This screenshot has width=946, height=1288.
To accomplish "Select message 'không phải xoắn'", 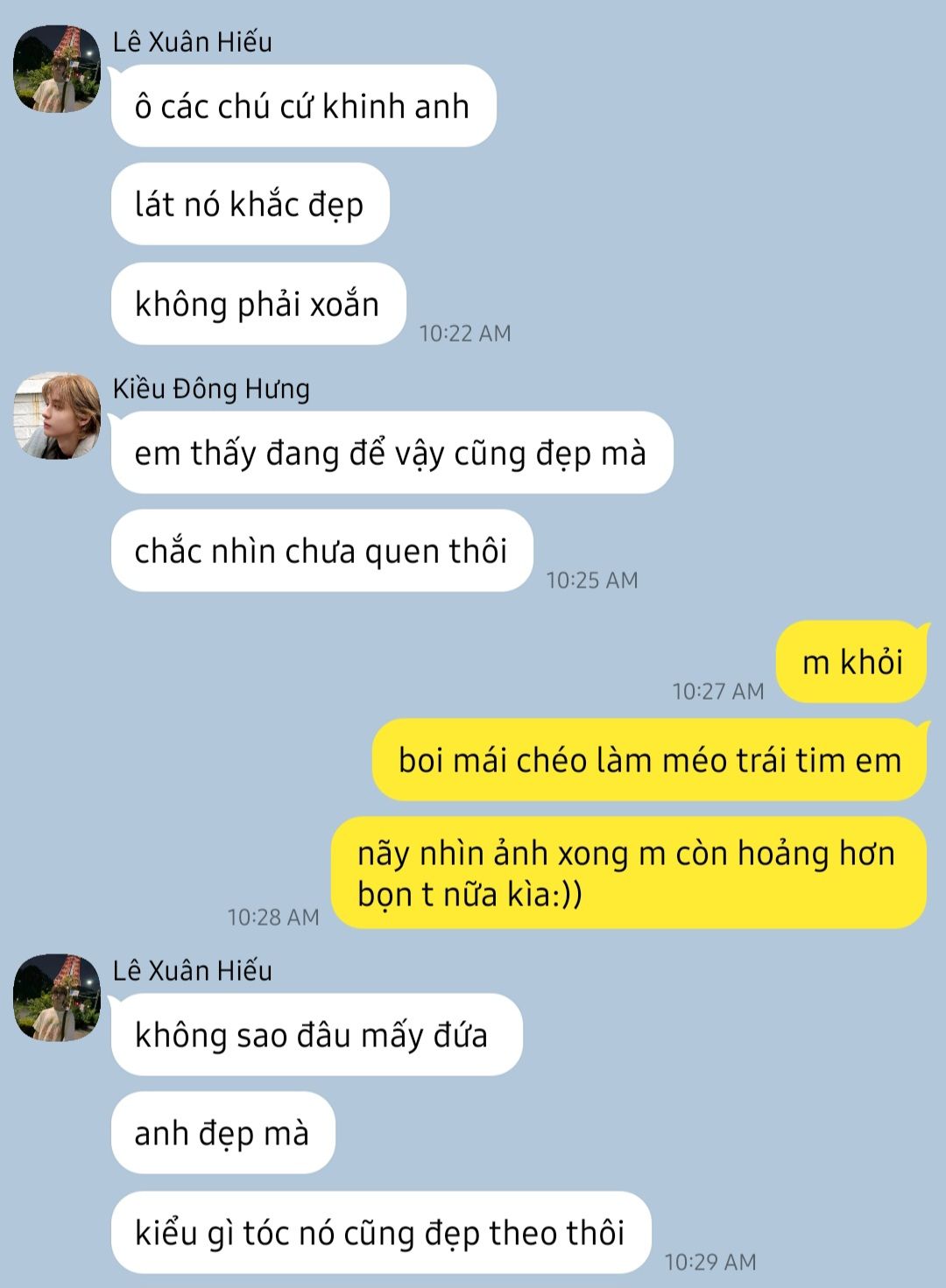I will click(258, 304).
